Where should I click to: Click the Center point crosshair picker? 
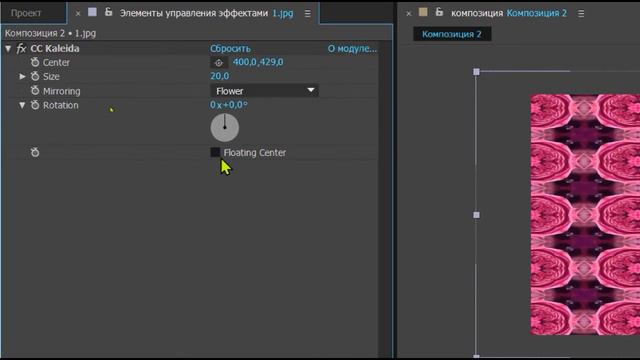pos(219,63)
